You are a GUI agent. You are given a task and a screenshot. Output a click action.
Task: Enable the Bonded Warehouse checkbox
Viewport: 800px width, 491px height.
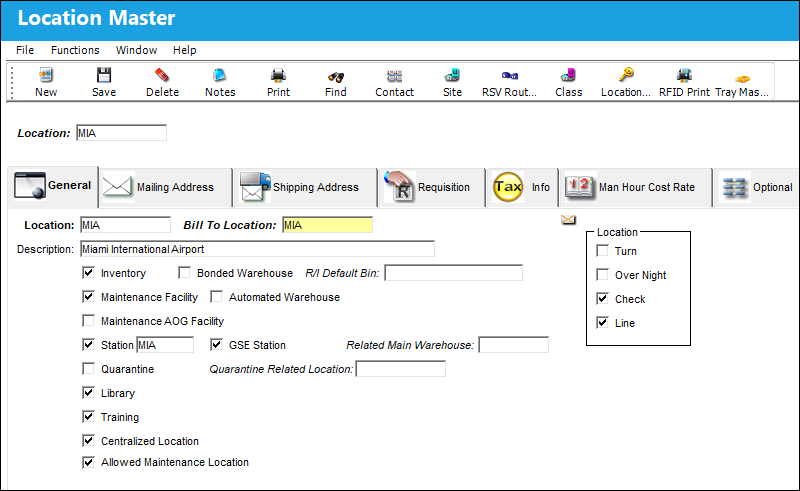click(x=184, y=273)
